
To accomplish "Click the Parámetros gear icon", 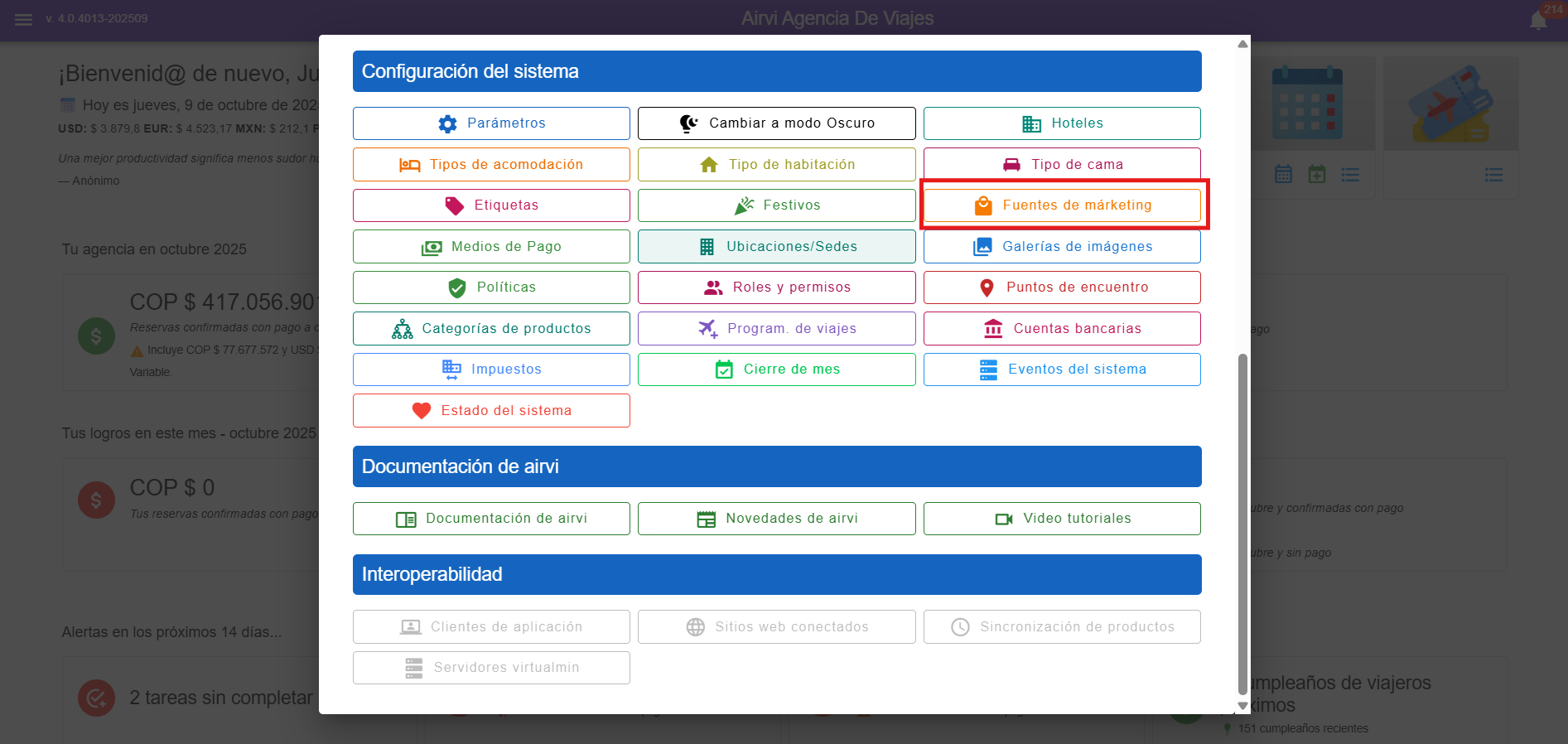I will [x=447, y=123].
